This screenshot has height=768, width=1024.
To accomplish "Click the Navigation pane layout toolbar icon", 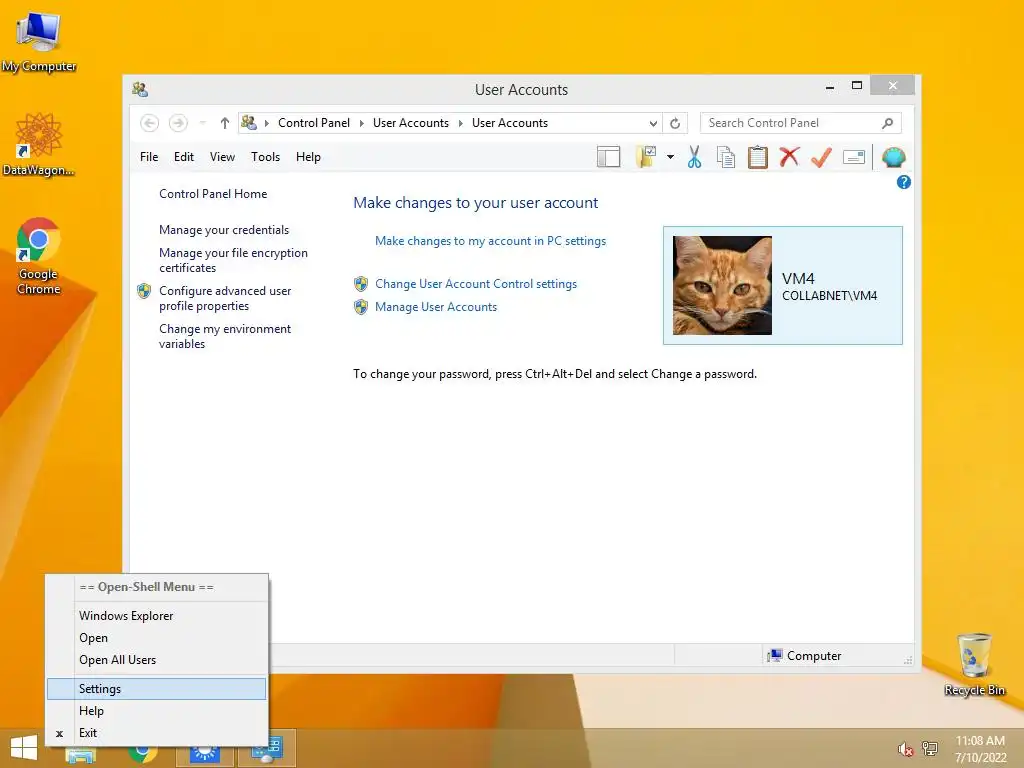I will (608, 157).
